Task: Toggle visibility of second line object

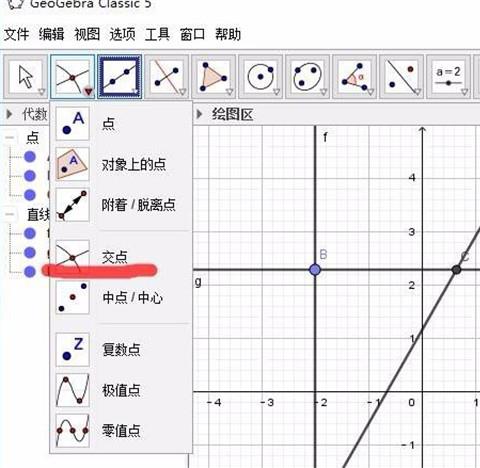Action: (x=30, y=253)
